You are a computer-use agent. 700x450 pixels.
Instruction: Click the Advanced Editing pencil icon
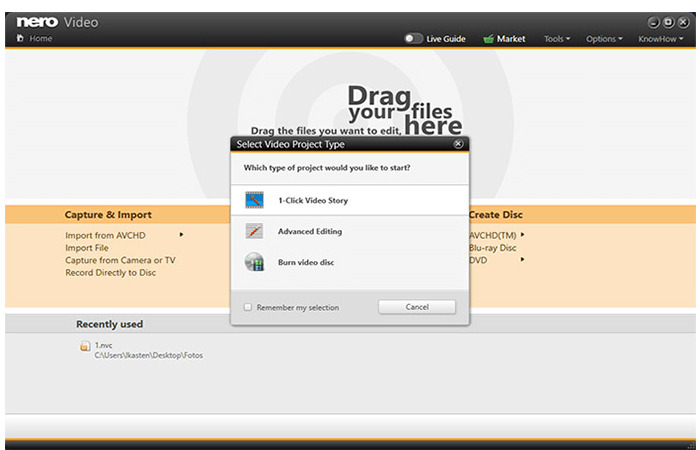[x=254, y=231]
